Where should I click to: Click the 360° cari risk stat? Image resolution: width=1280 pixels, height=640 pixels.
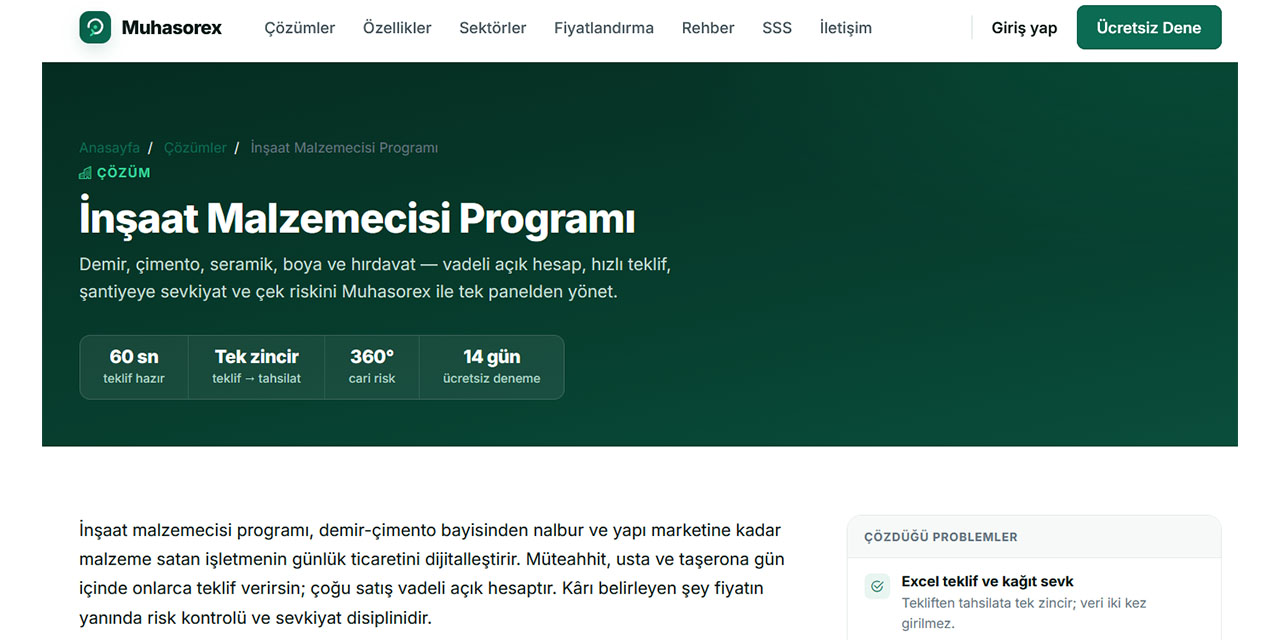point(372,367)
